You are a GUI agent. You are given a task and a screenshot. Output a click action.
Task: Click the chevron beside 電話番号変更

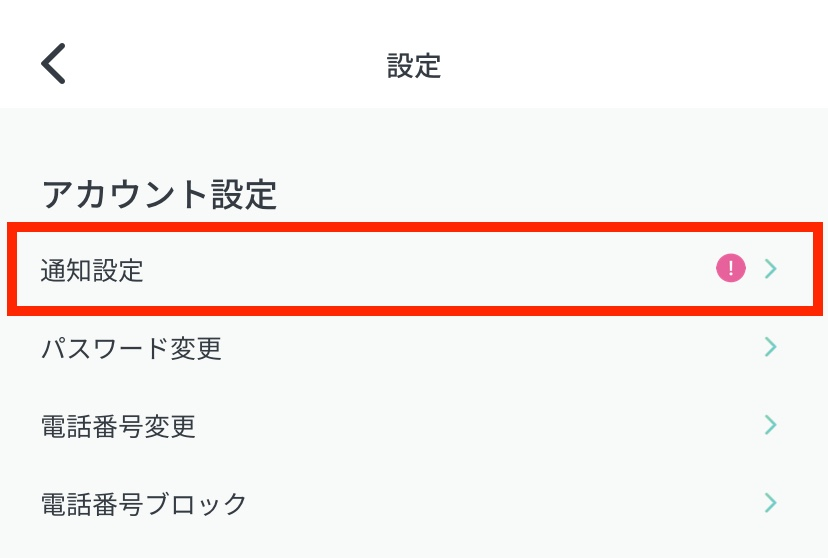pos(770,425)
